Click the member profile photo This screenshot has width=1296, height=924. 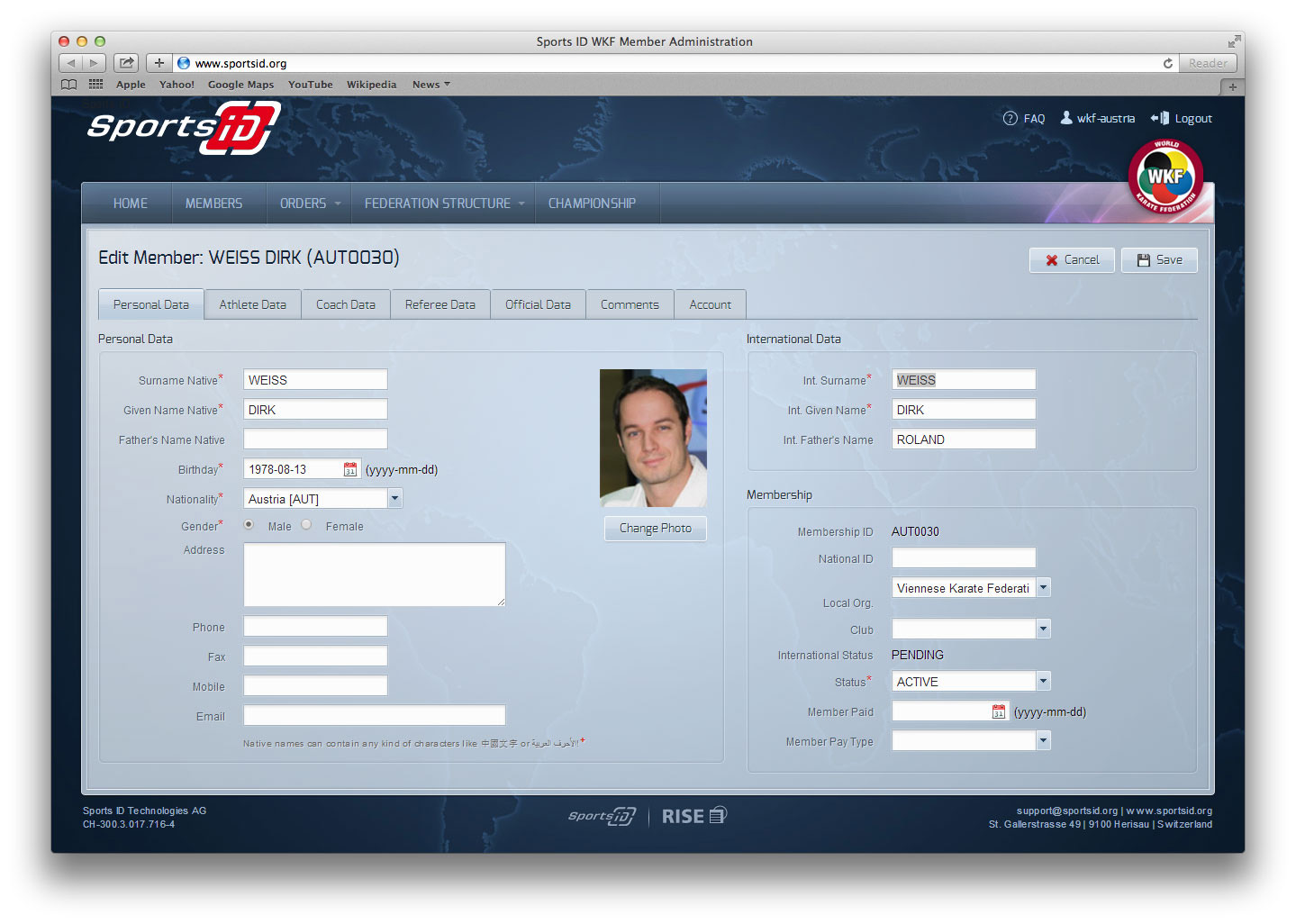pyautogui.click(x=653, y=438)
